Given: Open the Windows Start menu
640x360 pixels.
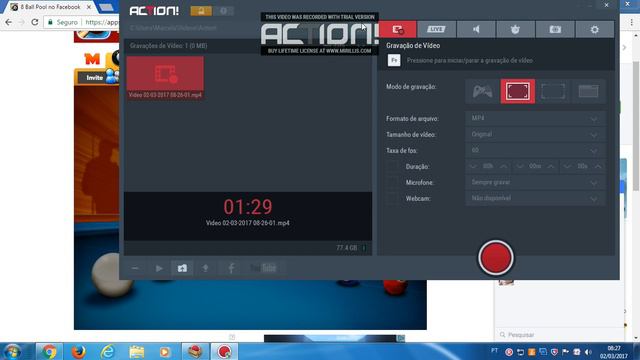Looking at the screenshot, I should point(13,352).
